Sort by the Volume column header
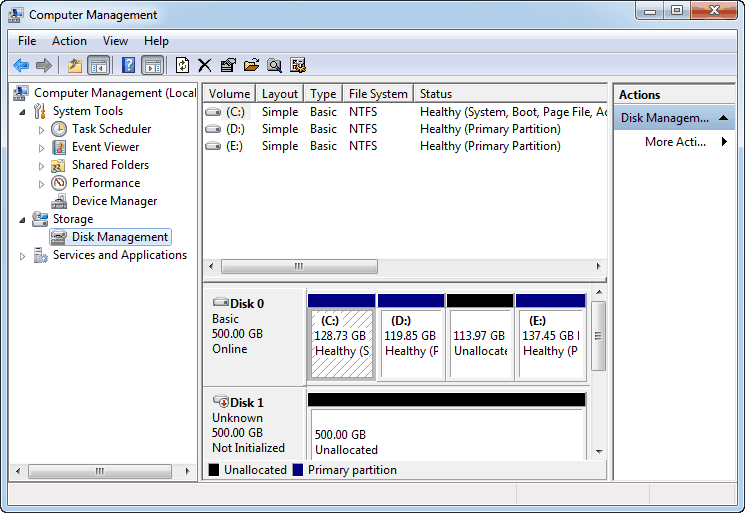 coord(229,94)
